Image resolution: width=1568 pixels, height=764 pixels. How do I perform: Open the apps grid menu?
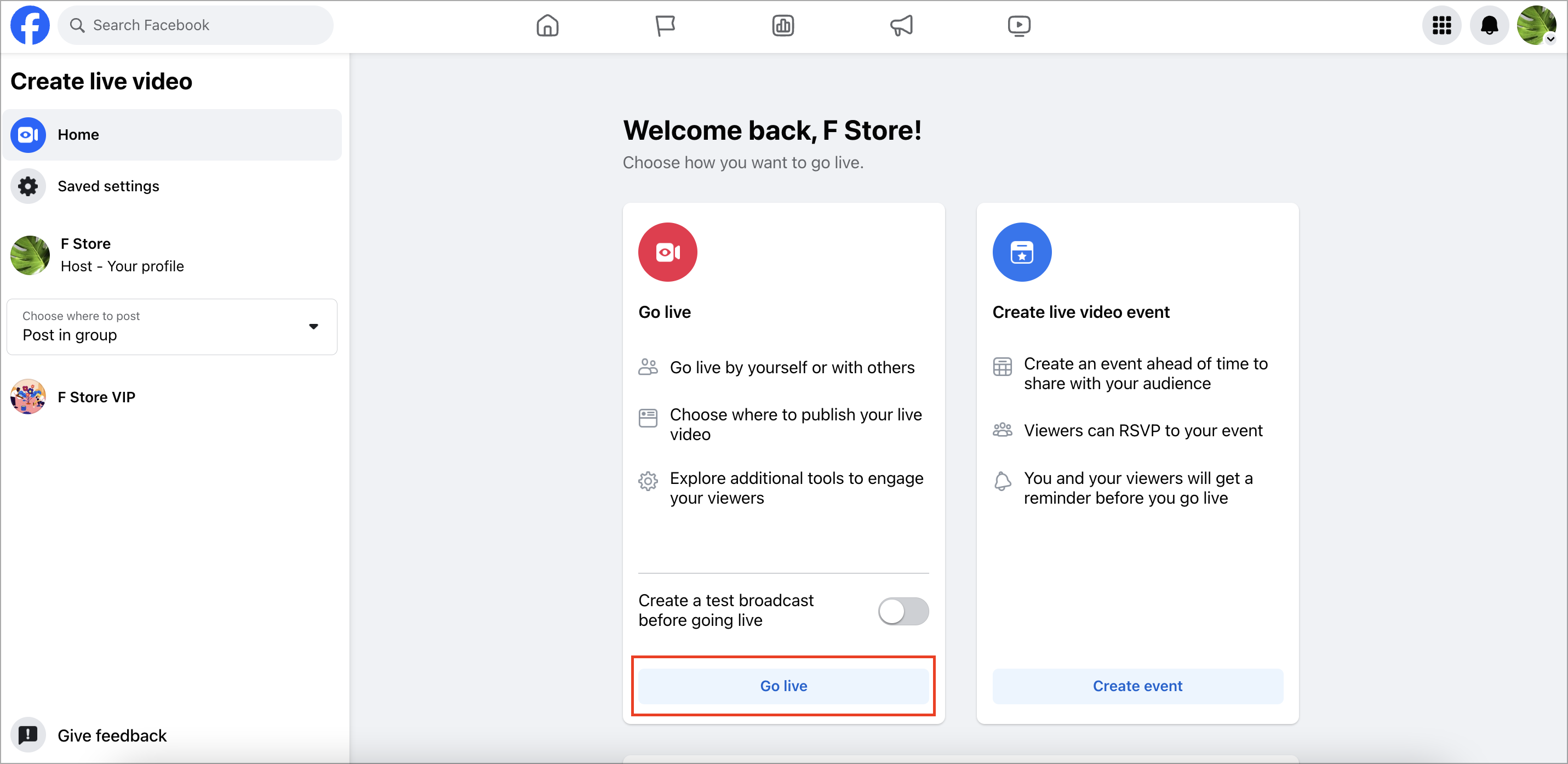1441,25
